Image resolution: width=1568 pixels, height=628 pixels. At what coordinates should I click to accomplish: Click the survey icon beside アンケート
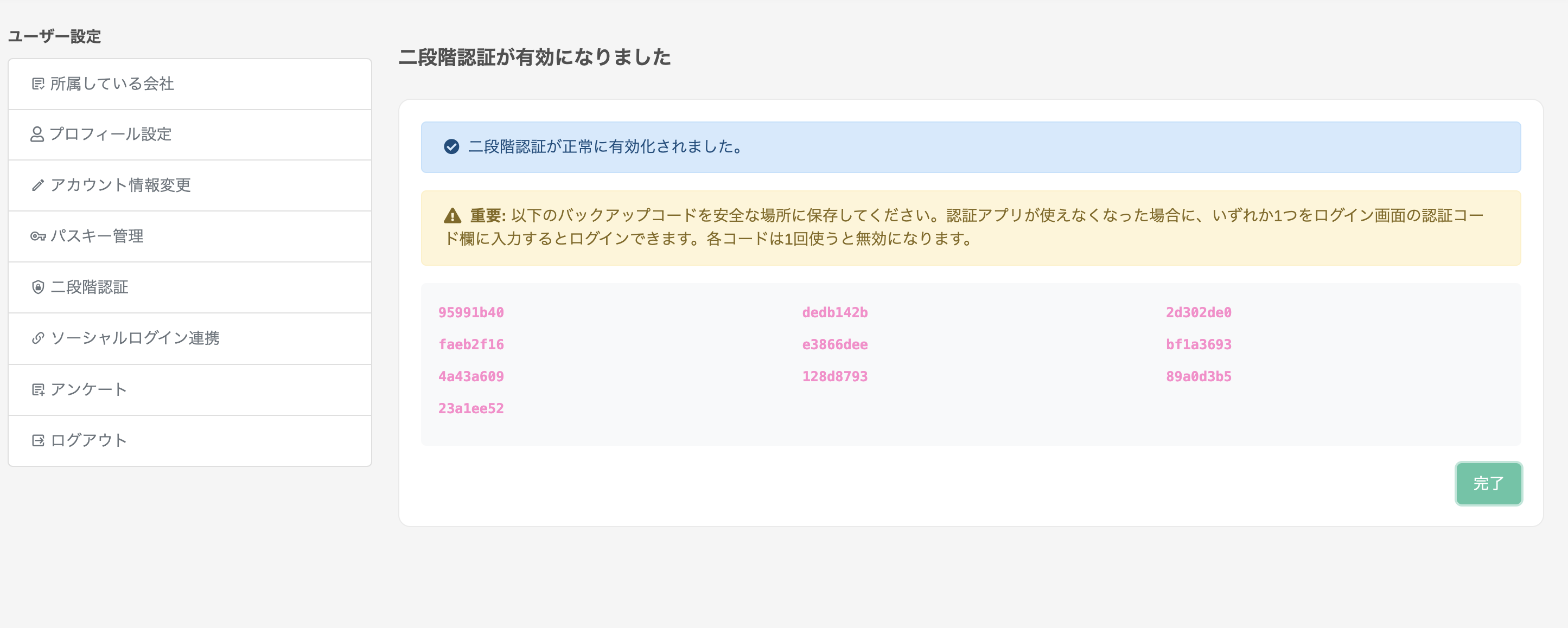[38, 389]
